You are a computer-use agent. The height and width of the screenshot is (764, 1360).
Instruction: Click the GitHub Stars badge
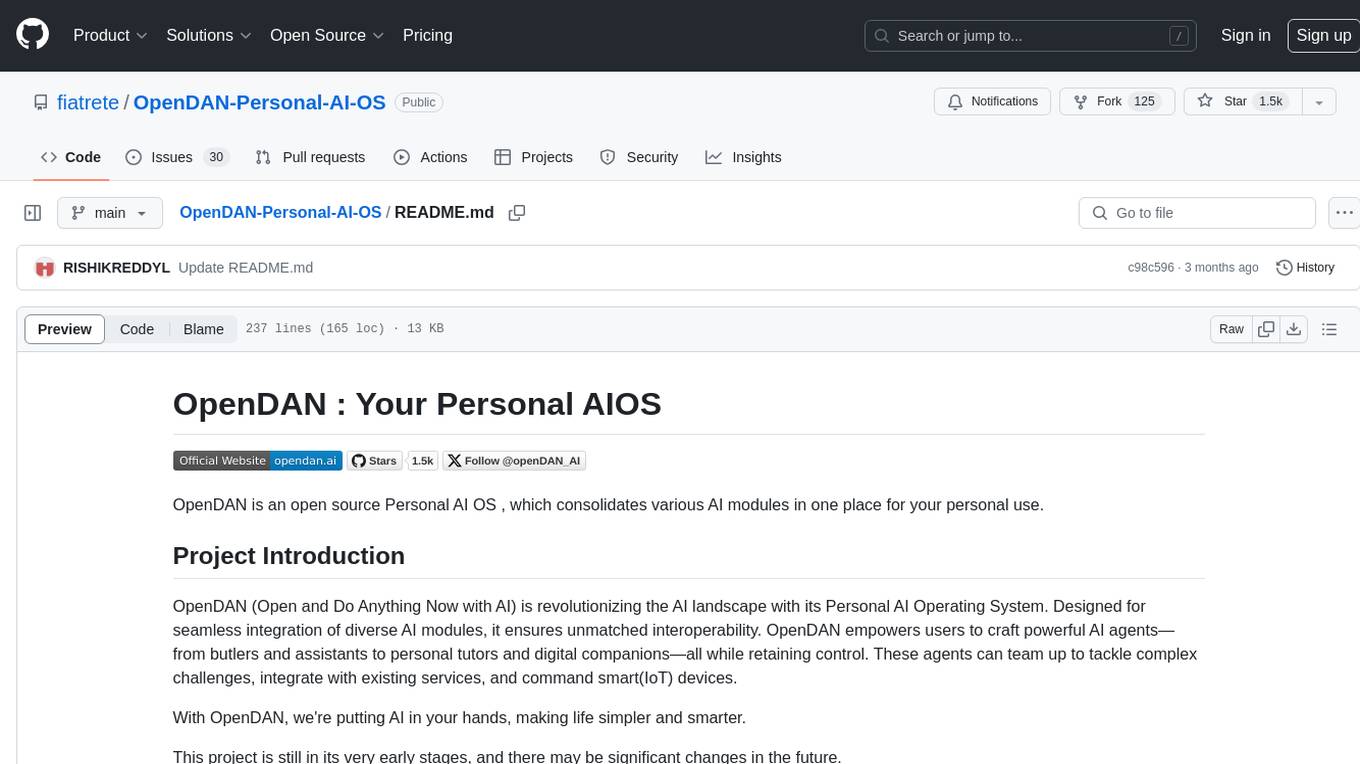375,461
